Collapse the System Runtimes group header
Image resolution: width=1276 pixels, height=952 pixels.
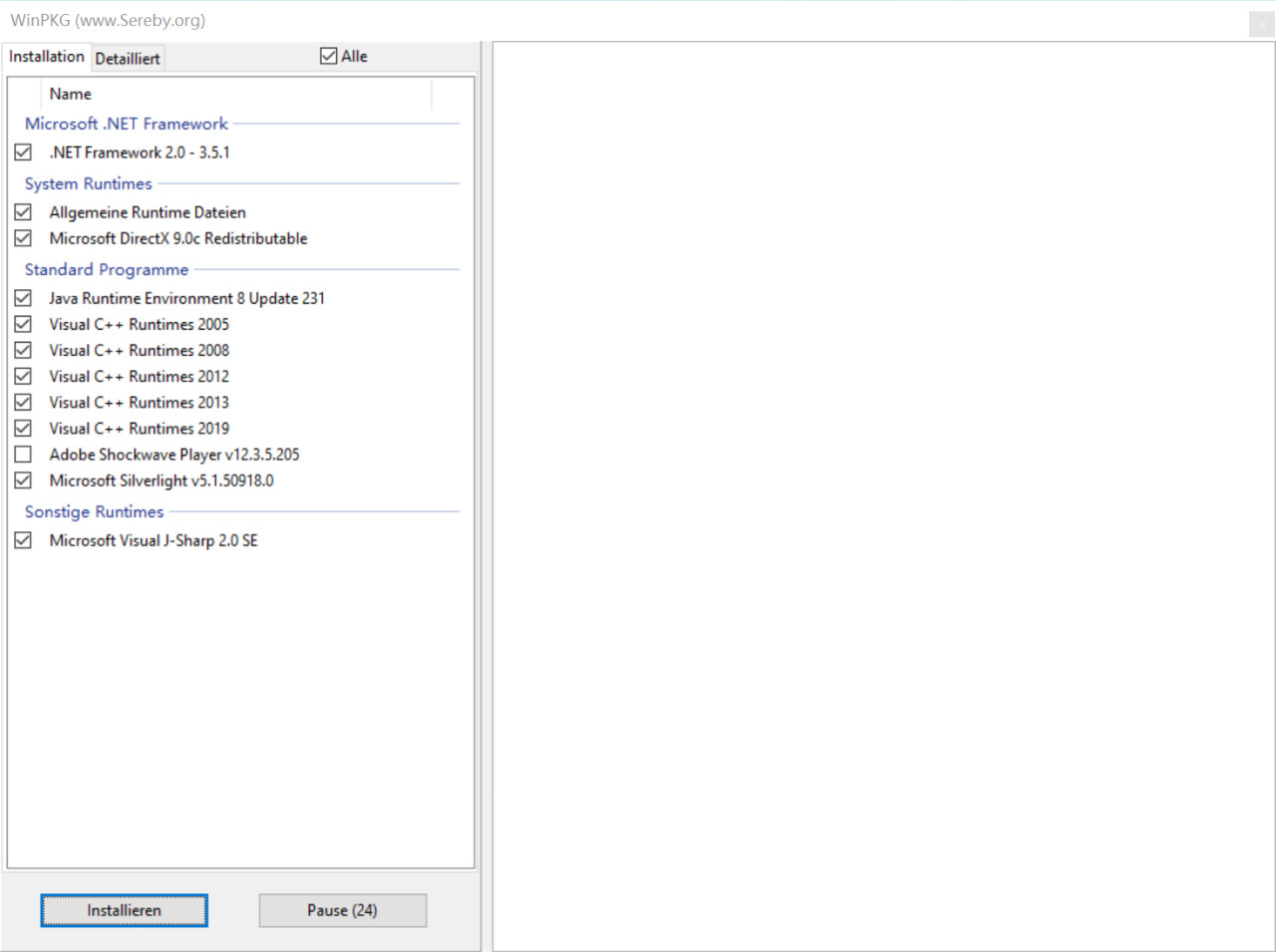pos(89,183)
